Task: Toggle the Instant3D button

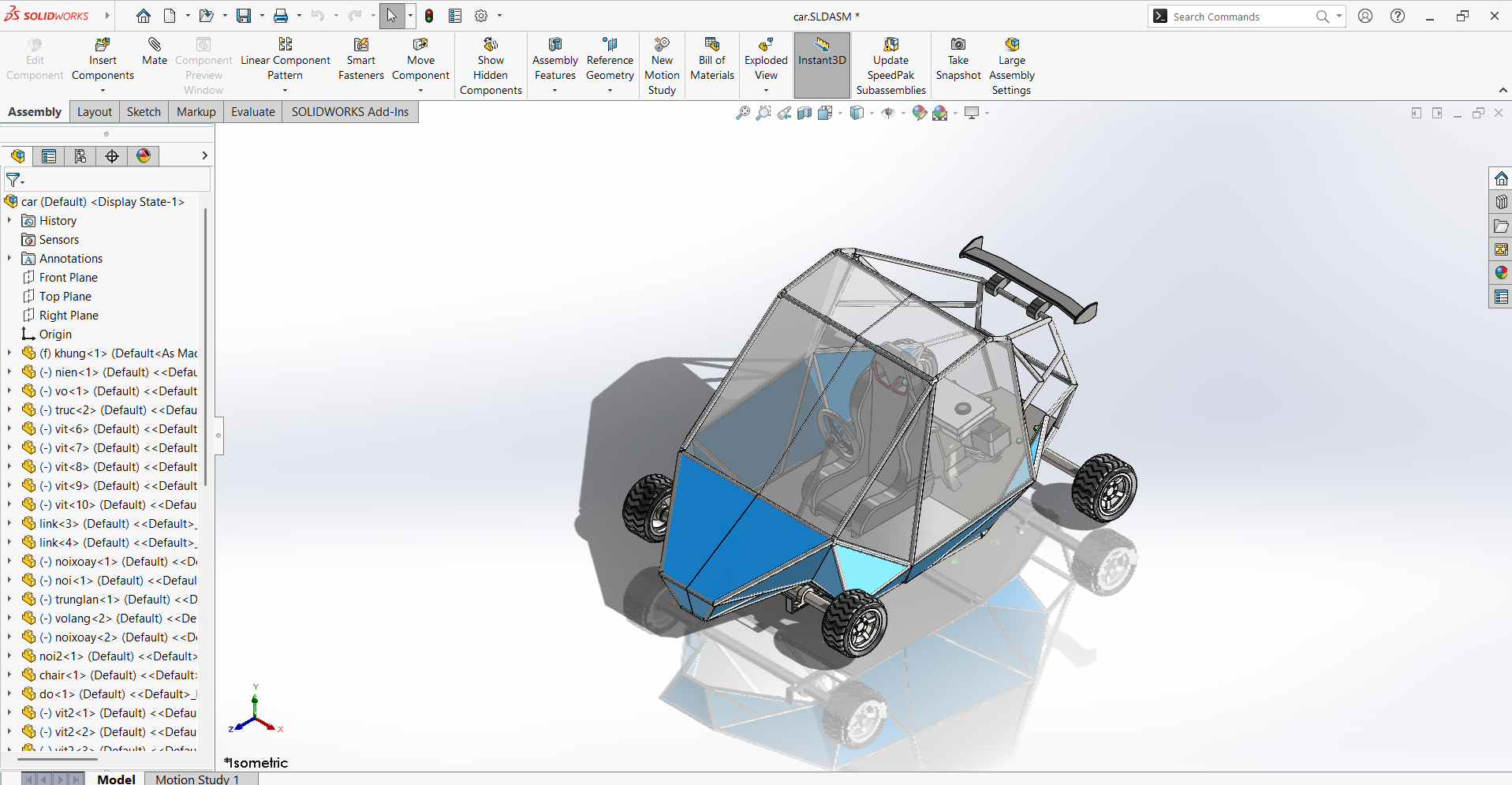Action: (822, 65)
